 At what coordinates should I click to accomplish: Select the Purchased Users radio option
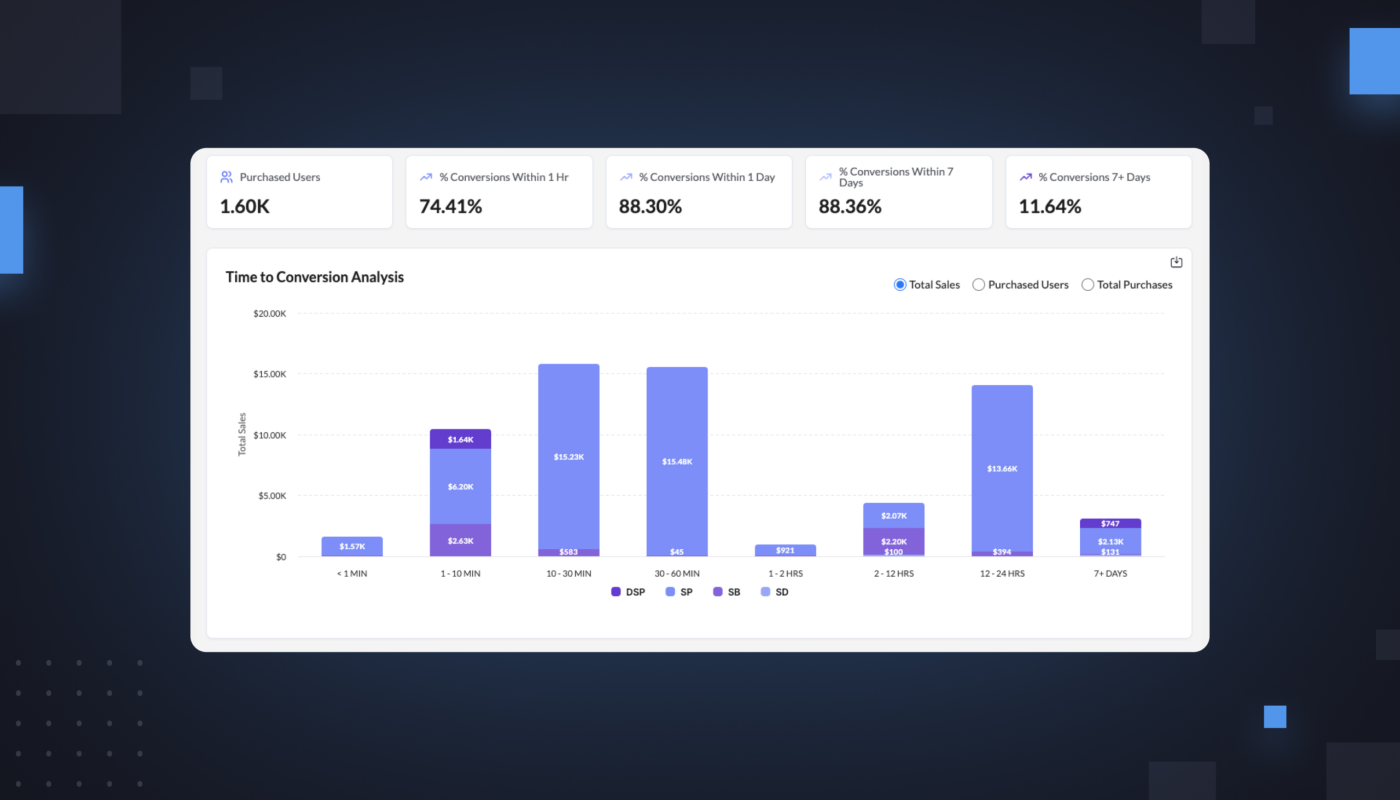point(979,285)
